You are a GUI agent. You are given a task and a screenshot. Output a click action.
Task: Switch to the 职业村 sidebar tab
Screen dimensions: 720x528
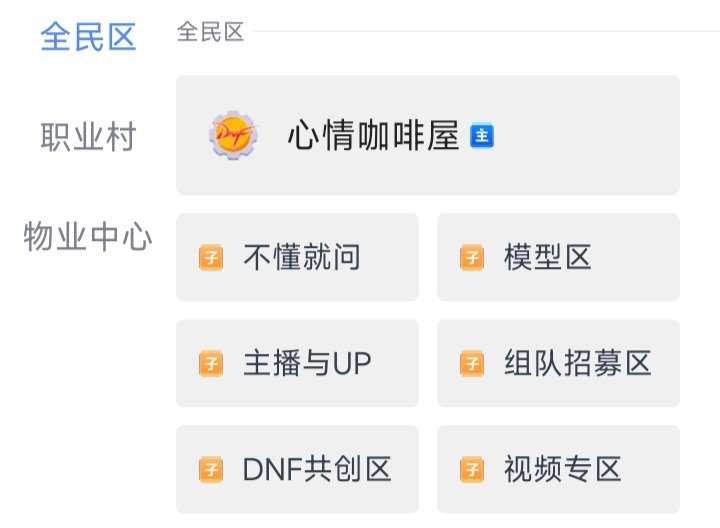88,136
